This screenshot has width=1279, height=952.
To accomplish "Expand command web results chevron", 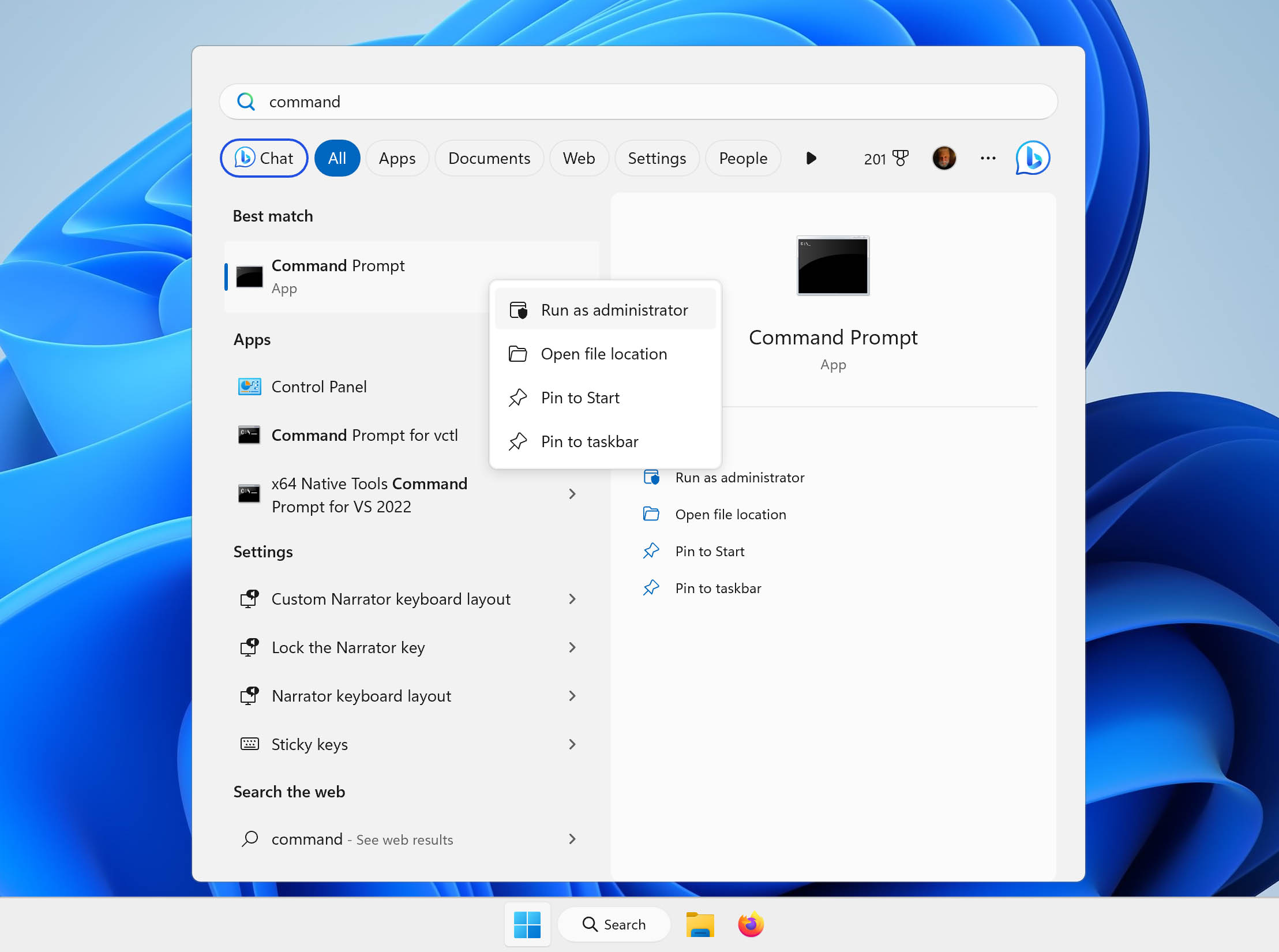I will coord(572,839).
